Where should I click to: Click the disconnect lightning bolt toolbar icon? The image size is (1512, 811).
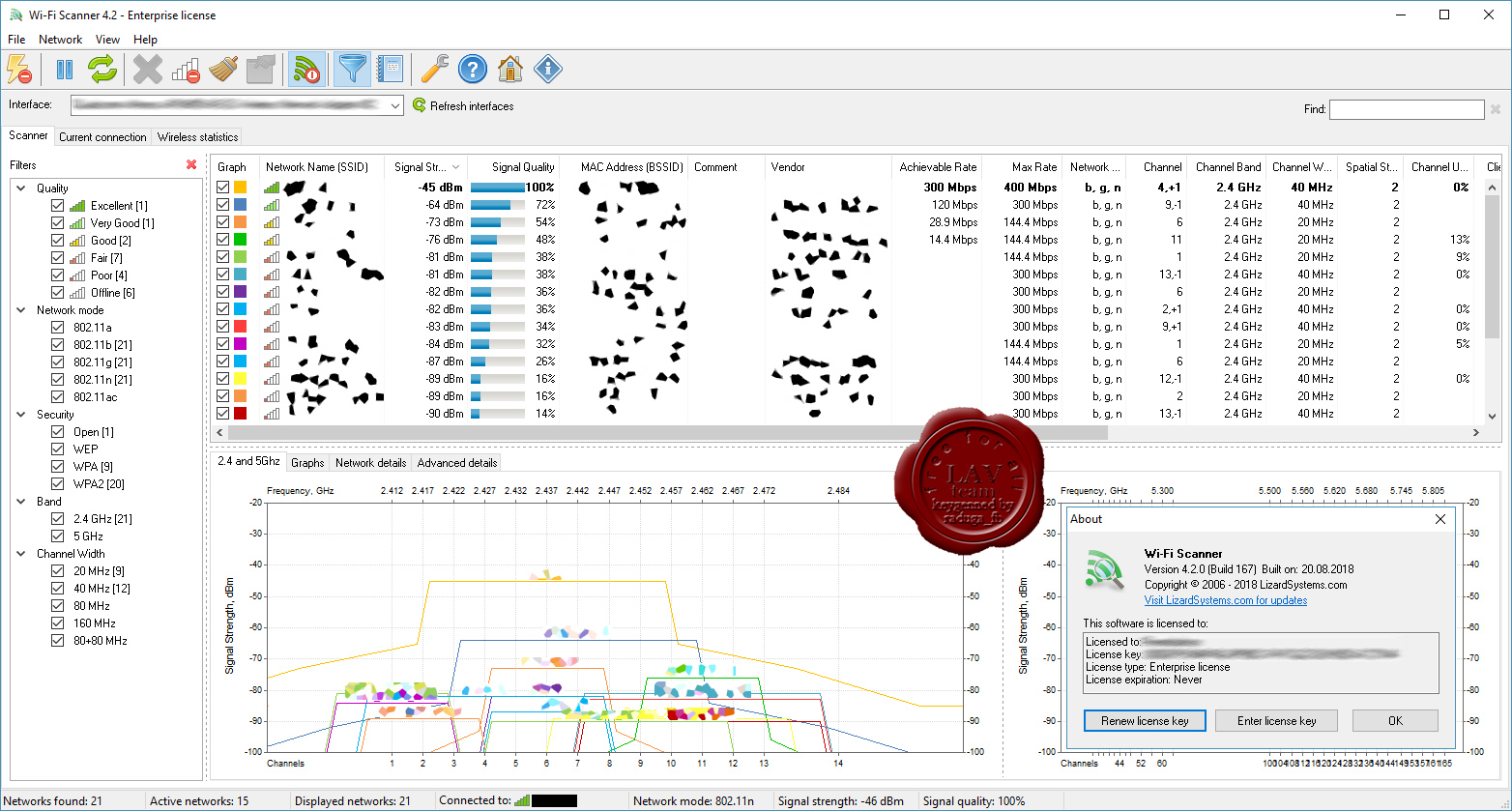pos(19,70)
